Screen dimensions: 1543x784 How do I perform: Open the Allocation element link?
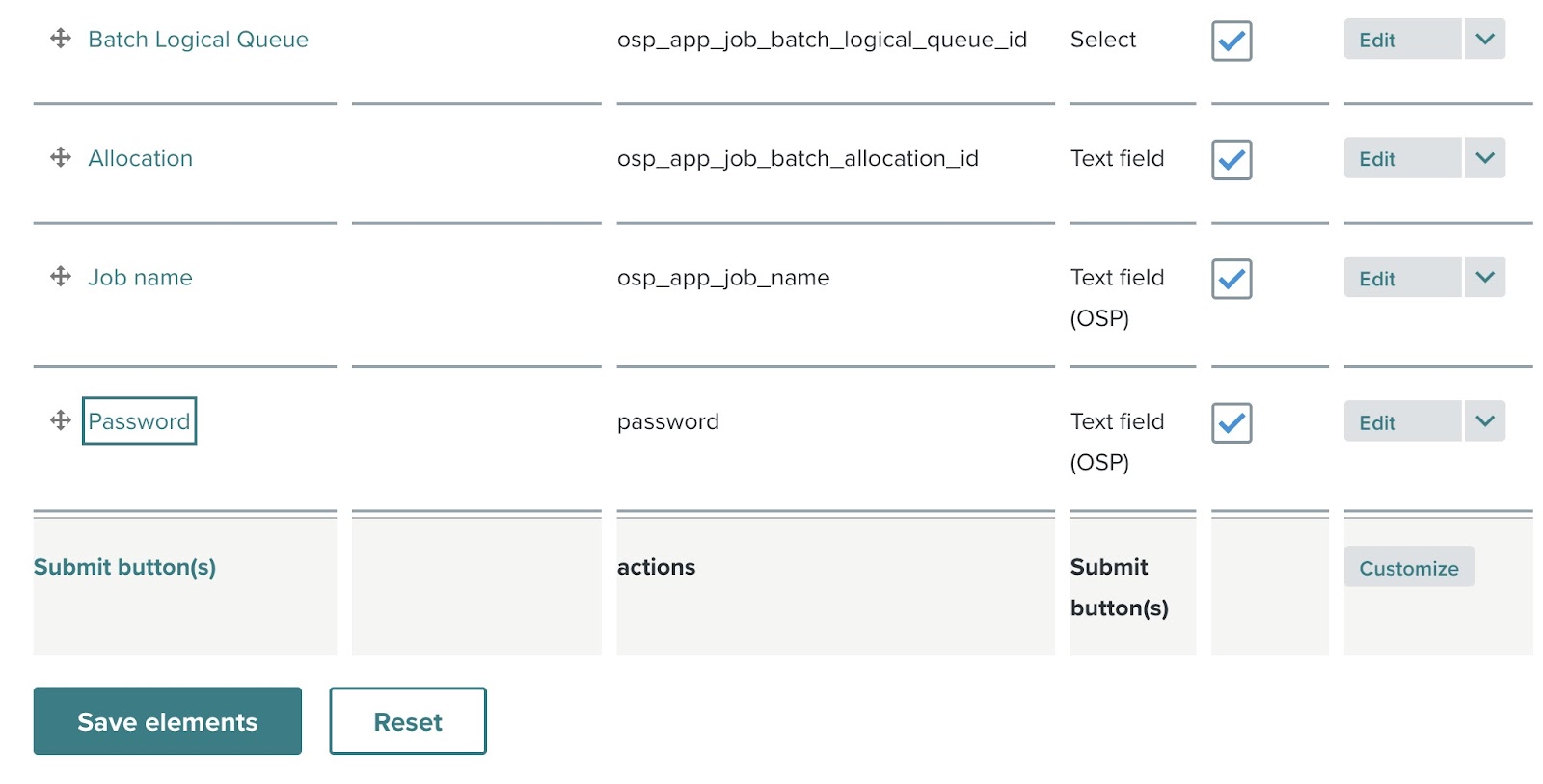click(x=140, y=158)
